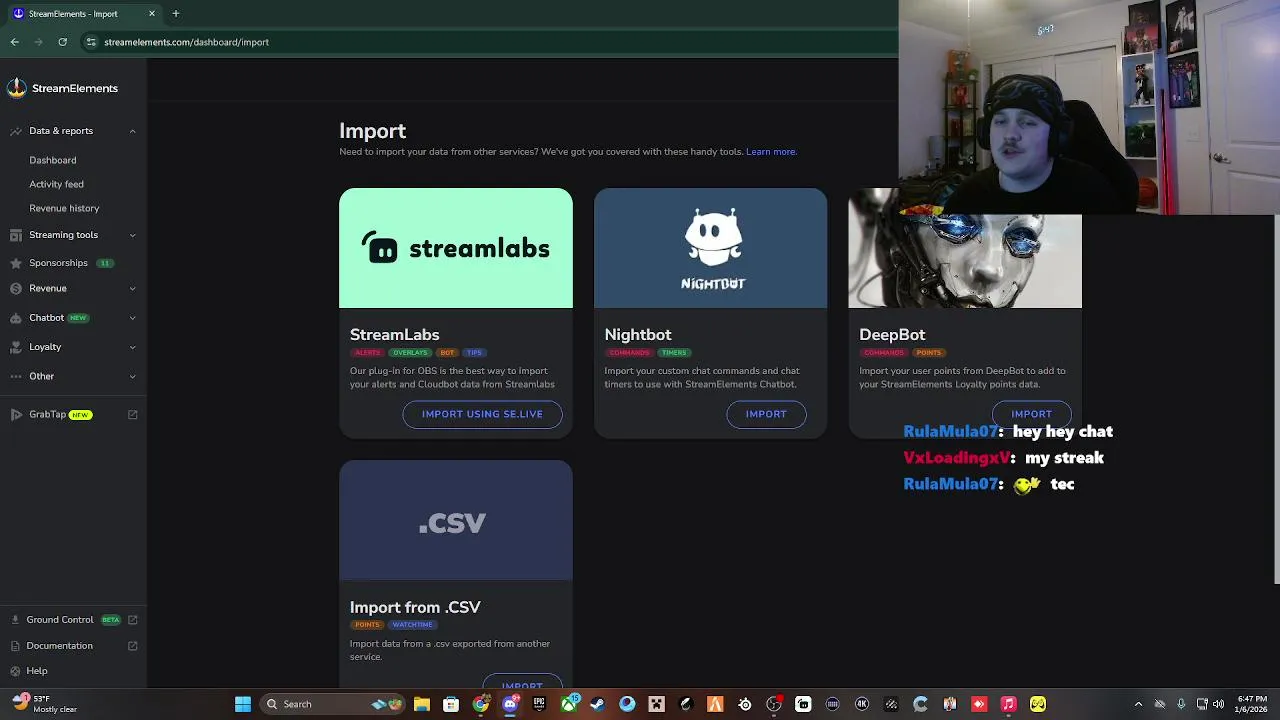This screenshot has width=1280, height=720.
Task: Open Xbox app from taskbar
Action: click(569, 704)
